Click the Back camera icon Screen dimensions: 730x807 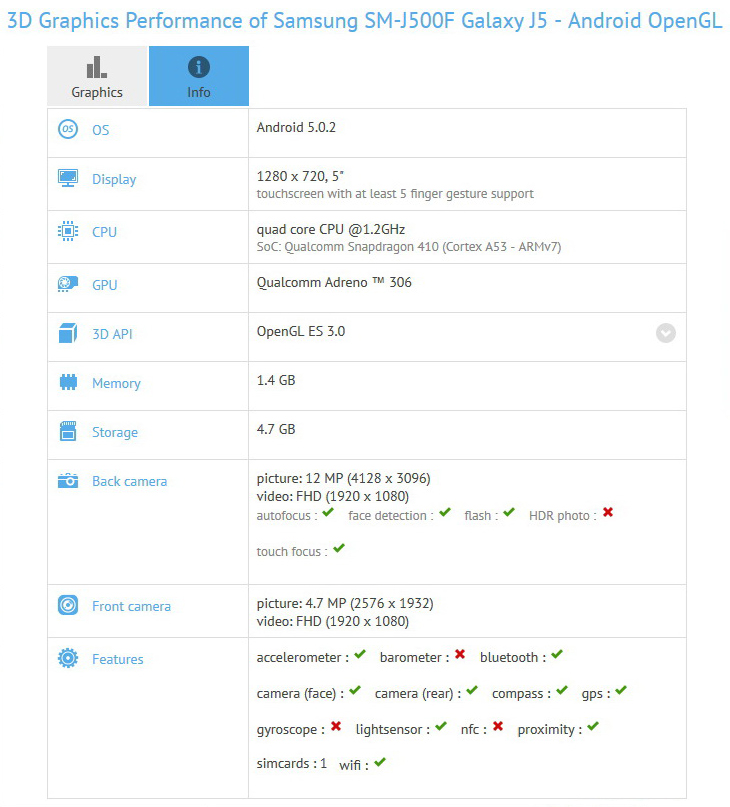68,481
